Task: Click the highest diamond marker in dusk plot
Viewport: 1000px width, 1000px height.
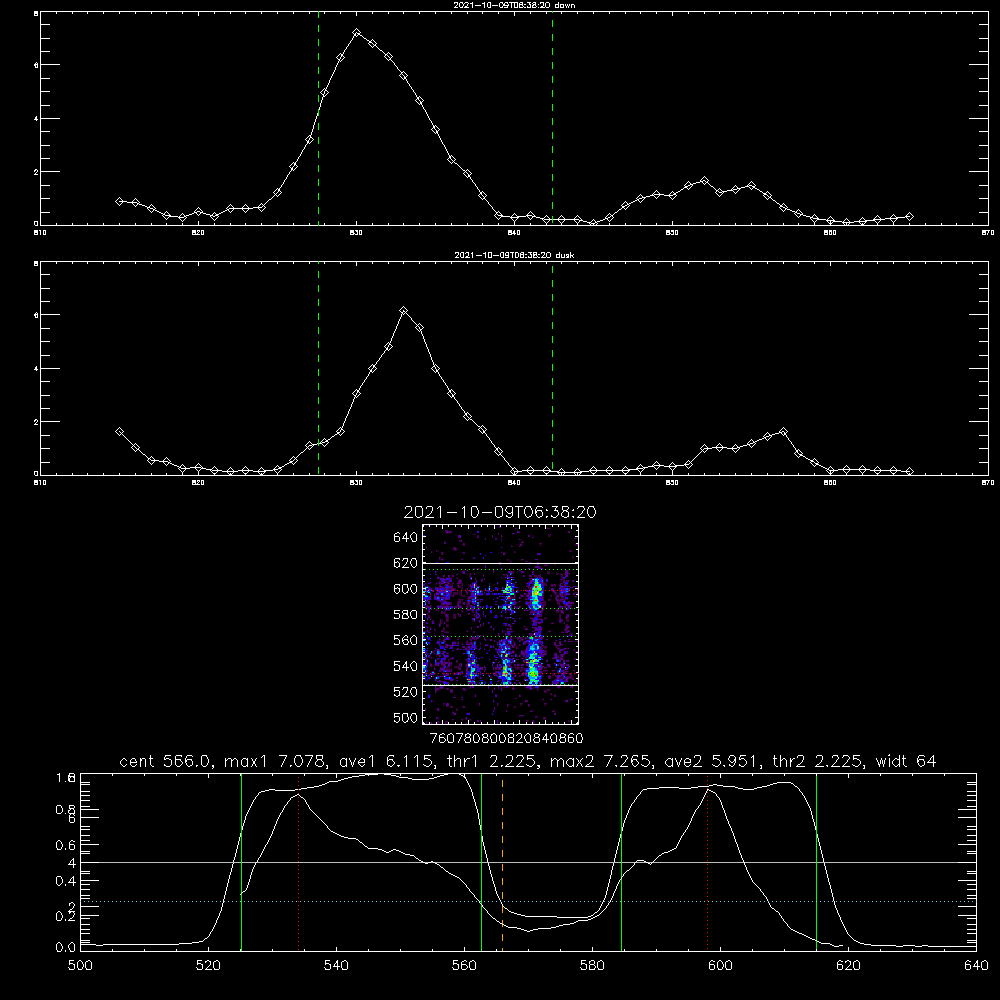Action: [x=403, y=311]
